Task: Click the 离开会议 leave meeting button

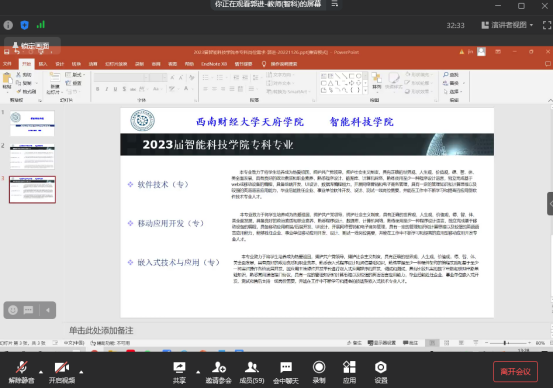Action: pos(515,371)
